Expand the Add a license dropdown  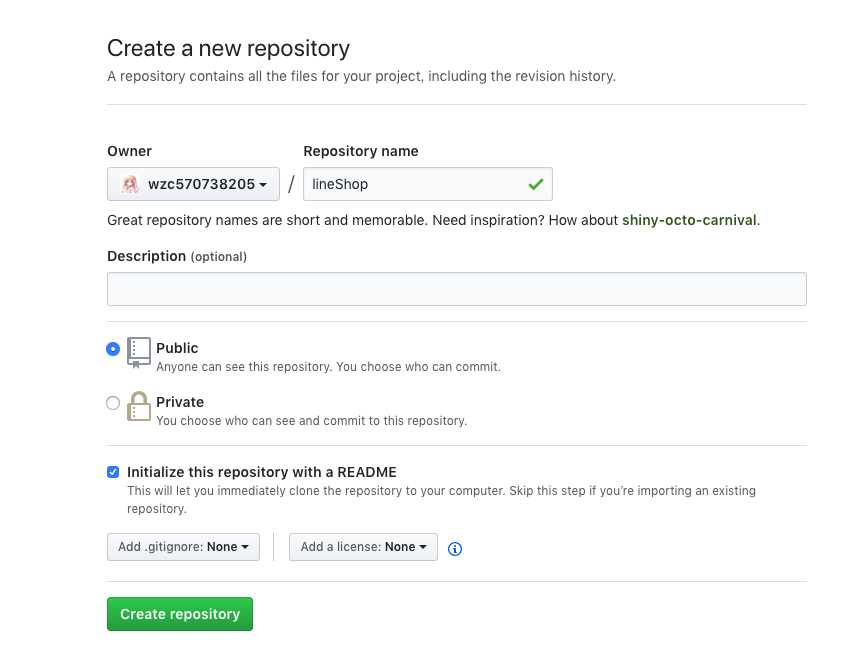point(363,547)
